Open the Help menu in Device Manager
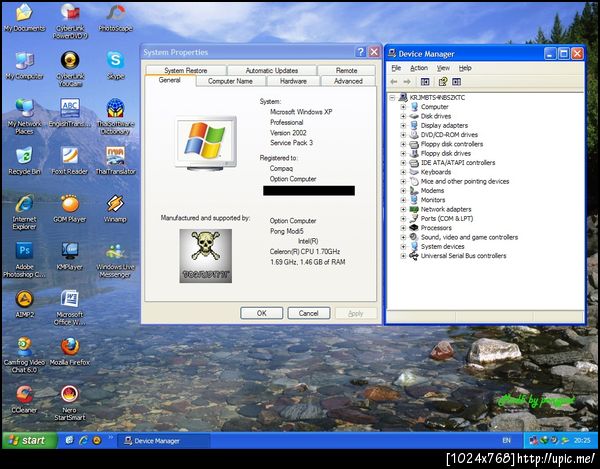 pyautogui.click(x=465, y=68)
